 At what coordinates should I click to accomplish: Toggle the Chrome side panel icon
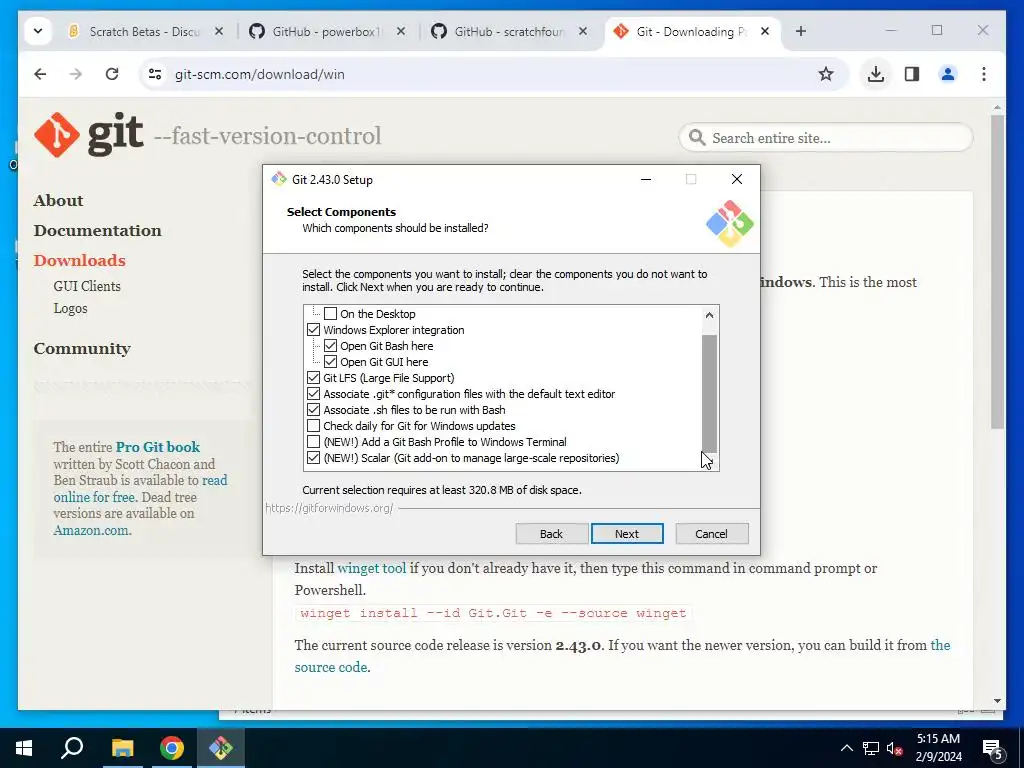point(912,74)
